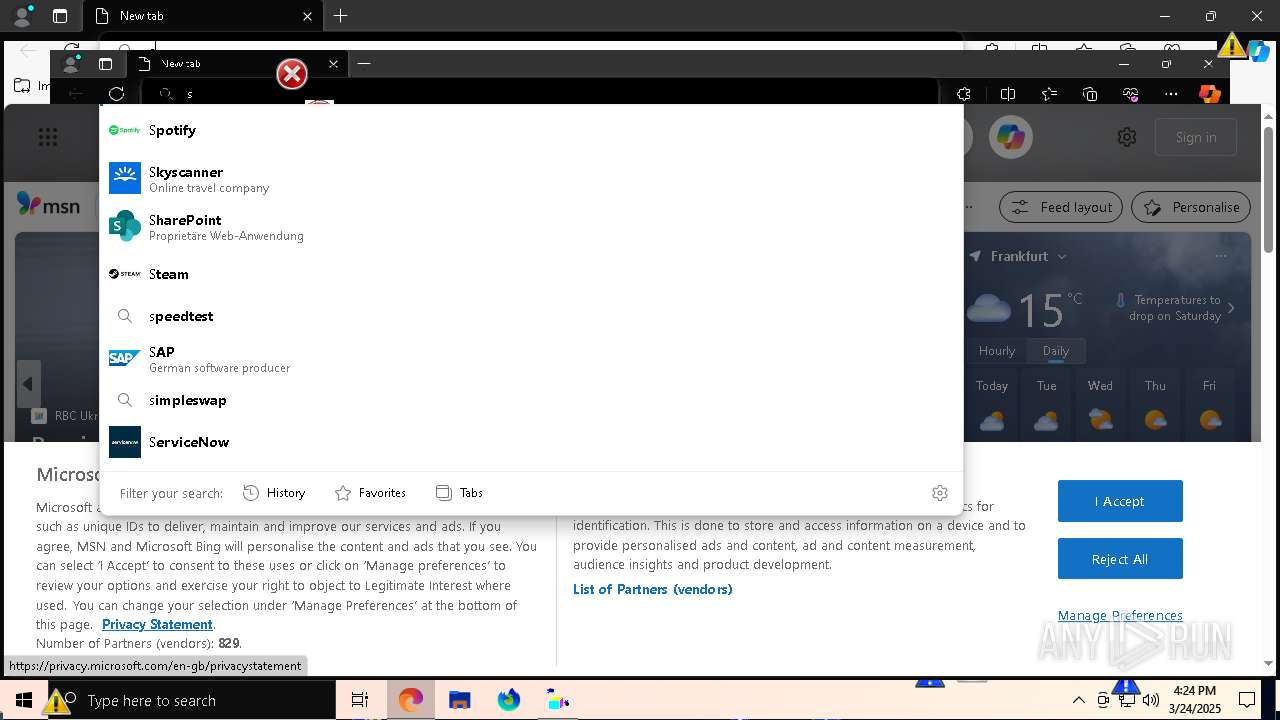Filter search by Favorites
1280x720 pixels.
click(370, 493)
